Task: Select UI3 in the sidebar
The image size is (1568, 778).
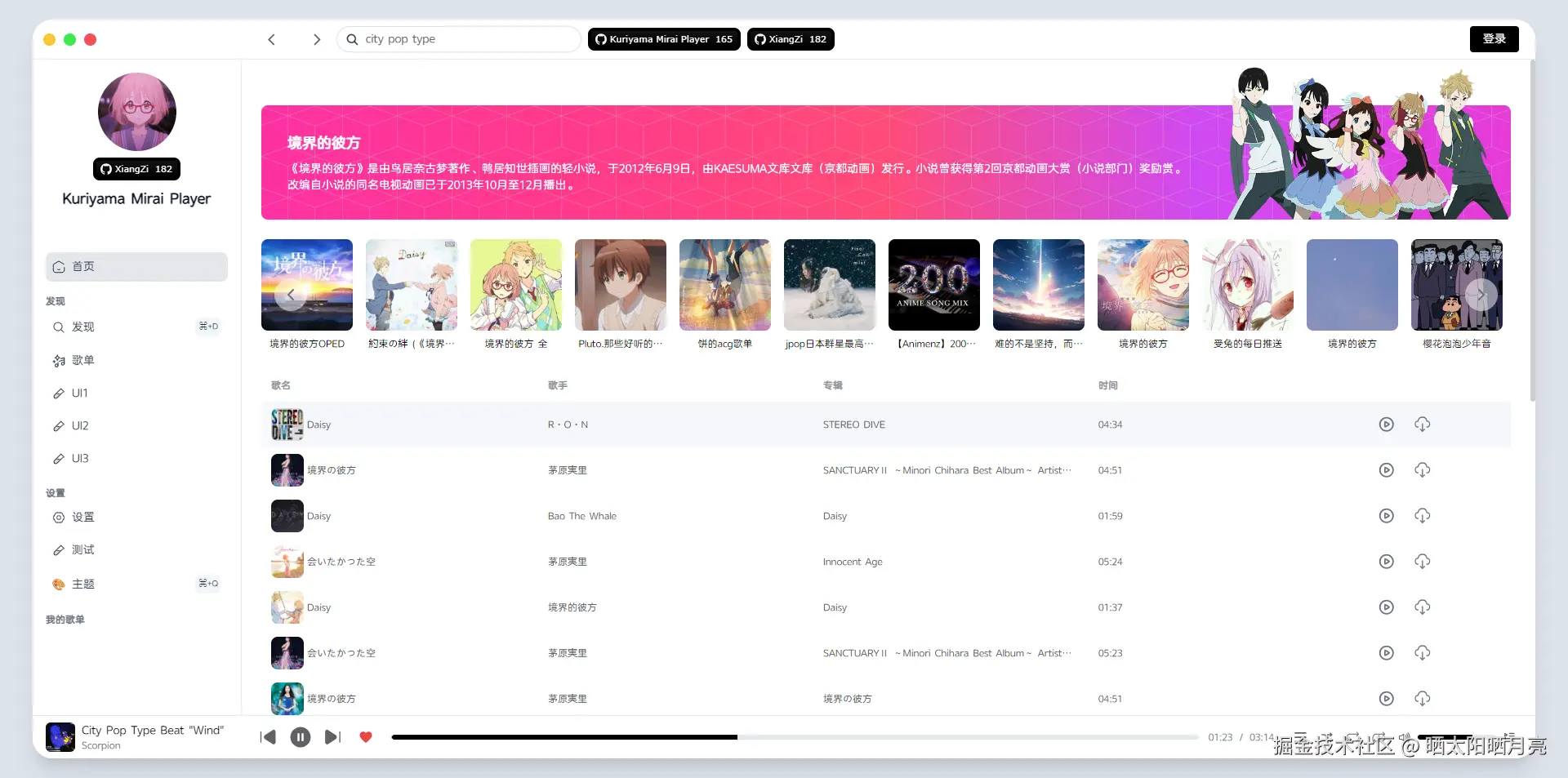Action: (x=136, y=458)
